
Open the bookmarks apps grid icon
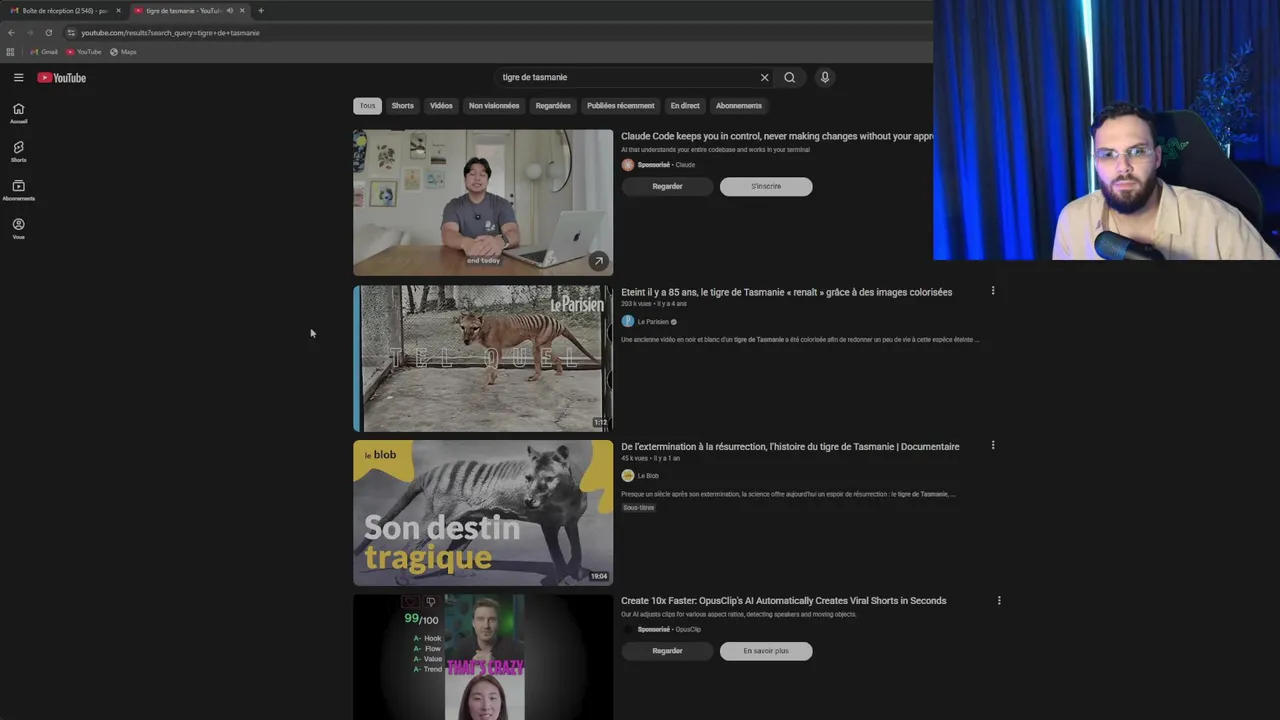[x=11, y=52]
